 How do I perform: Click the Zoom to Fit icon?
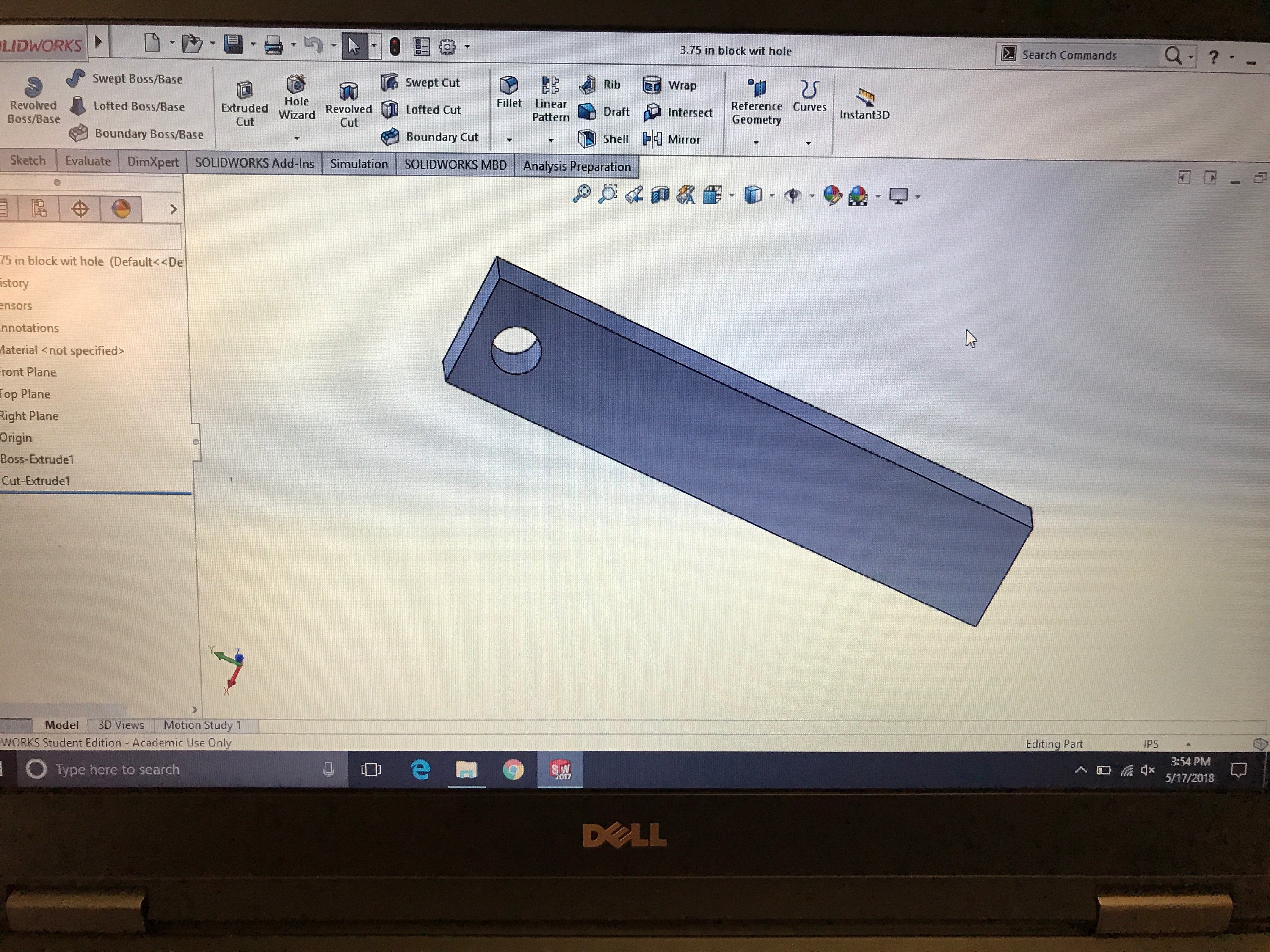pyautogui.click(x=582, y=194)
